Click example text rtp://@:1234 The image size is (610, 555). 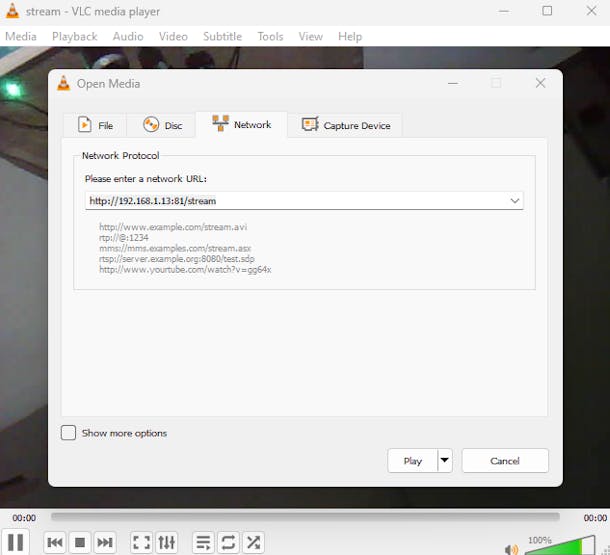(123, 238)
